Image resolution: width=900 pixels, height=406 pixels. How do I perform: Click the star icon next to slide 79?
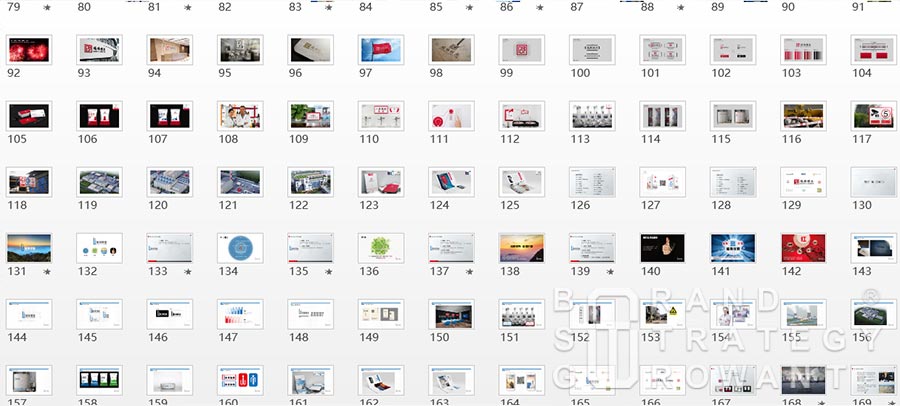[x=47, y=8]
